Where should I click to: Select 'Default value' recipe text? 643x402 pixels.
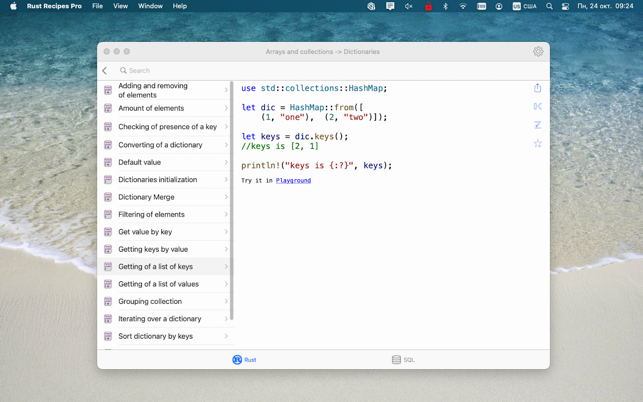139,162
